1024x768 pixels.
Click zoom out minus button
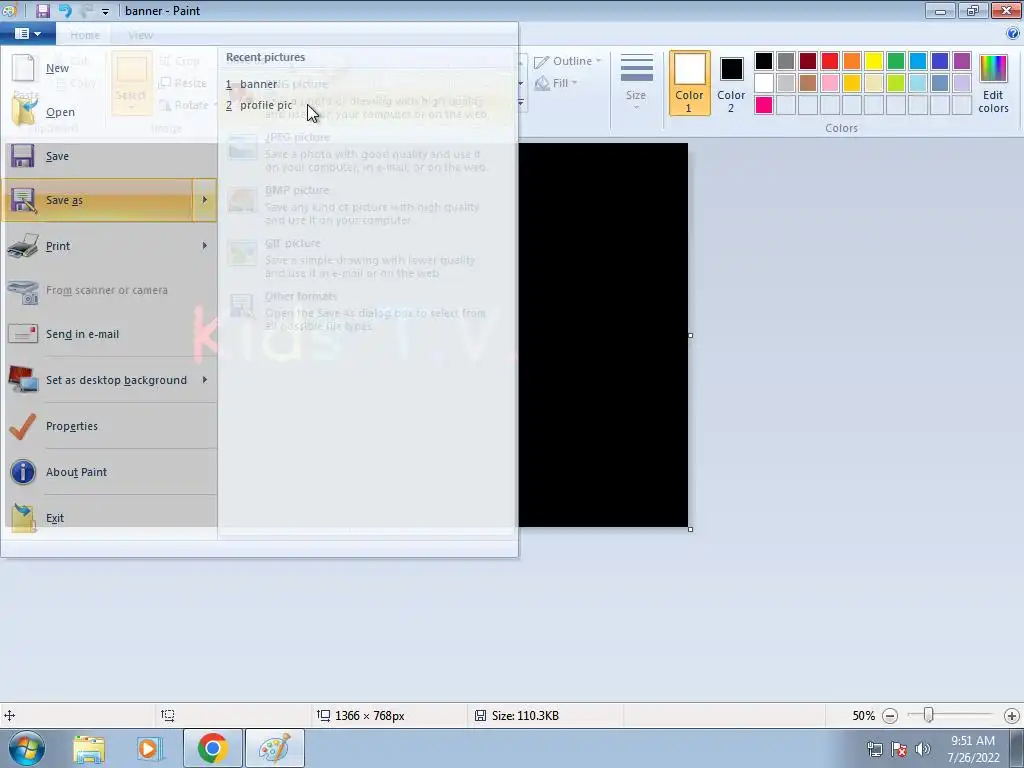tap(889, 716)
